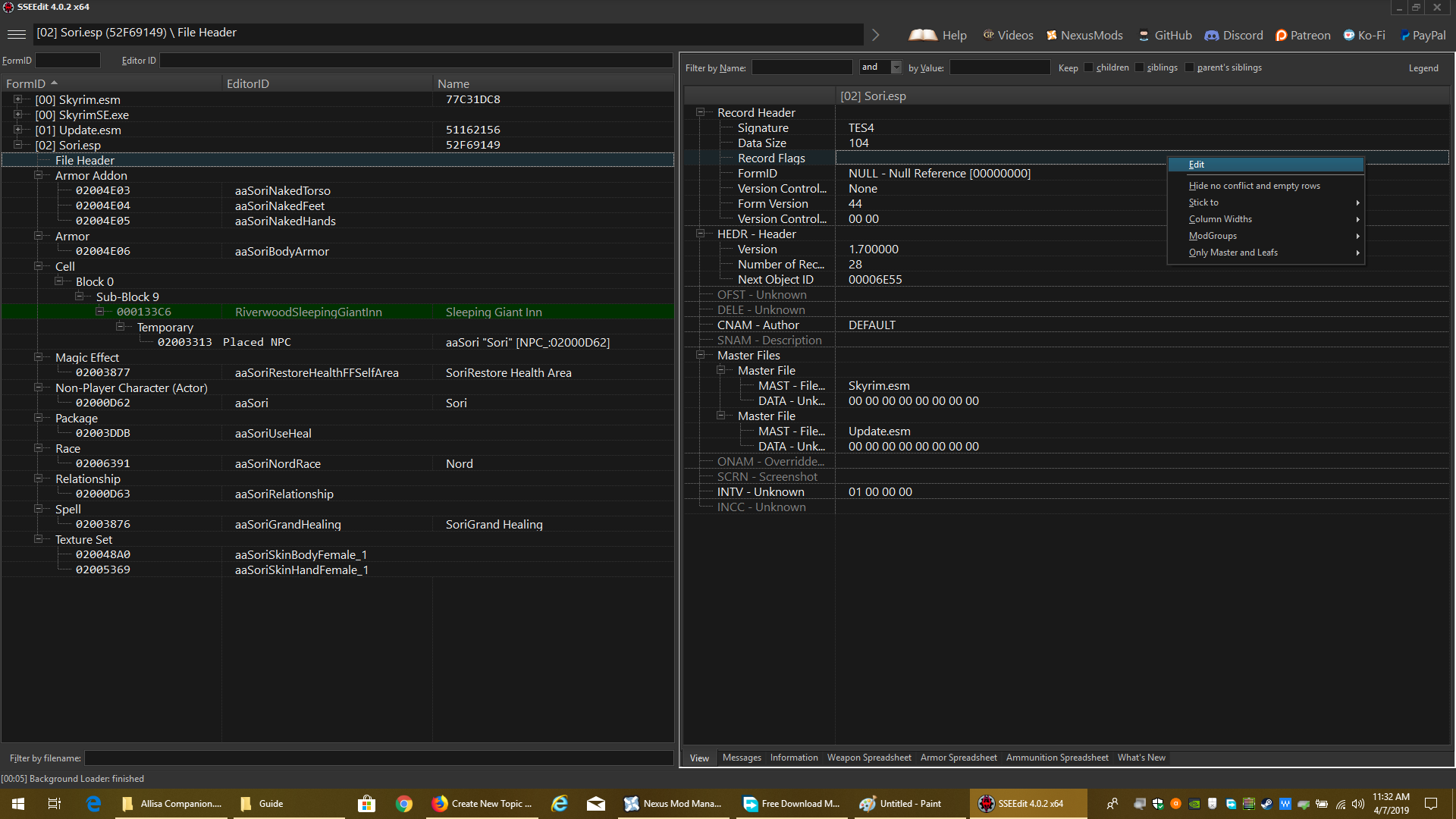Viewport: 1456px width, 819px height.
Task: Collapse the Record Header section
Action: pyautogui.click(x=701, y=112)
